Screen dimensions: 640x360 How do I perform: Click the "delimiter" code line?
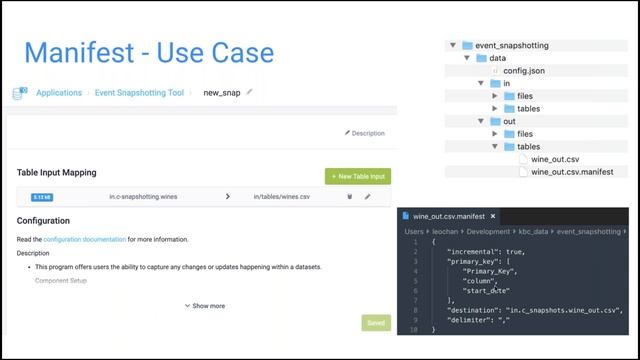478,320
